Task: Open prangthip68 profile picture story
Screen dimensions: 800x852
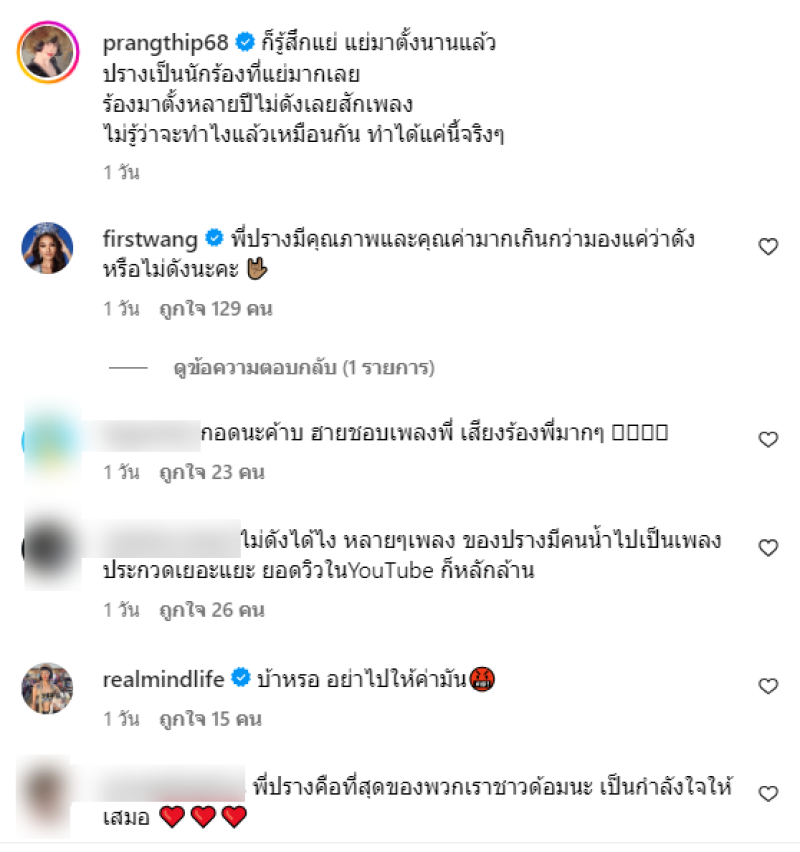Action: click(48, 52)
